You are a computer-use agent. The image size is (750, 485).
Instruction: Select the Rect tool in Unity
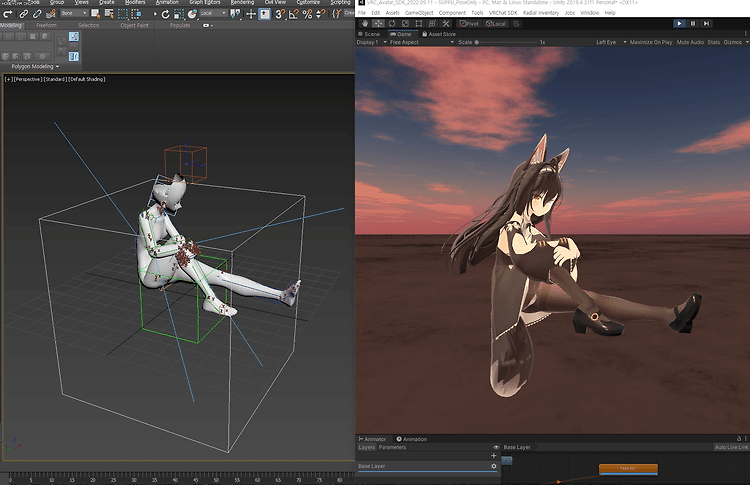tap(419, 23)
